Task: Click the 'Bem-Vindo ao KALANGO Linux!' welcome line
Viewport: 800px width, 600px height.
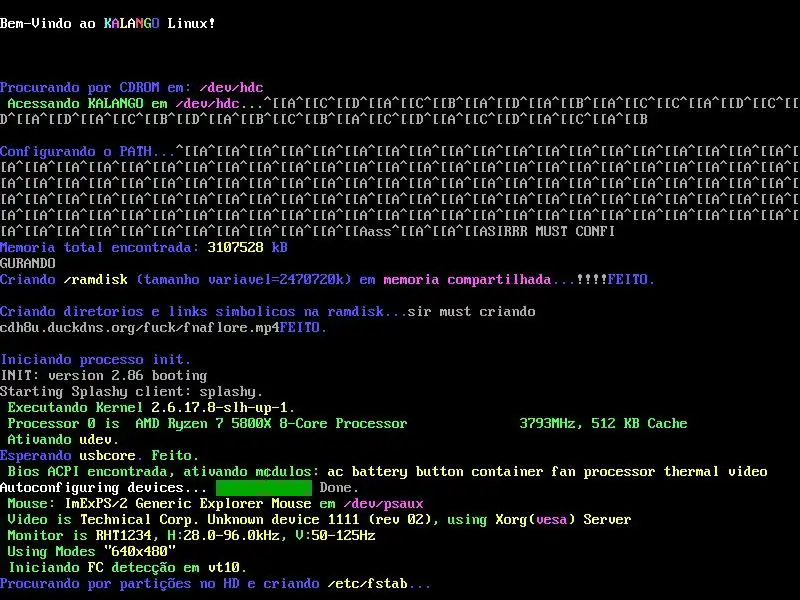Action: (108, 23)
